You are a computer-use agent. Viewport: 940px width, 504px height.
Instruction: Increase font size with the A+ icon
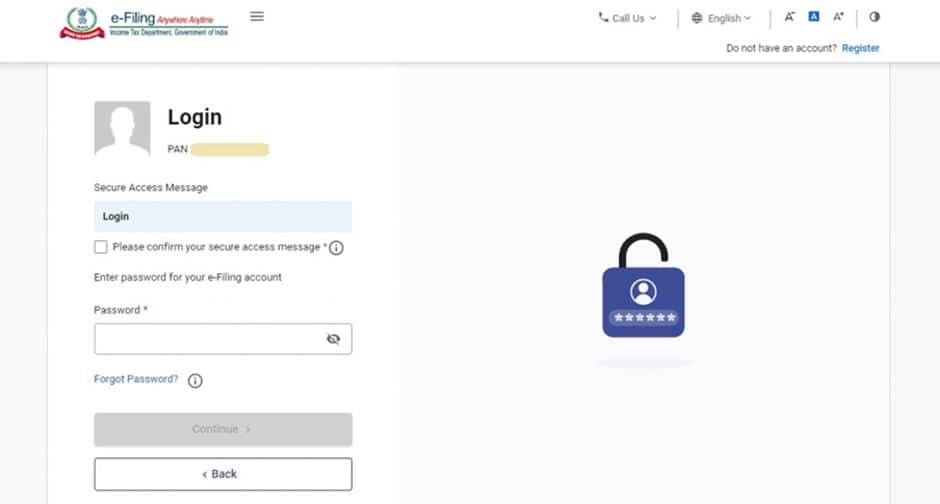pos(838,17)
